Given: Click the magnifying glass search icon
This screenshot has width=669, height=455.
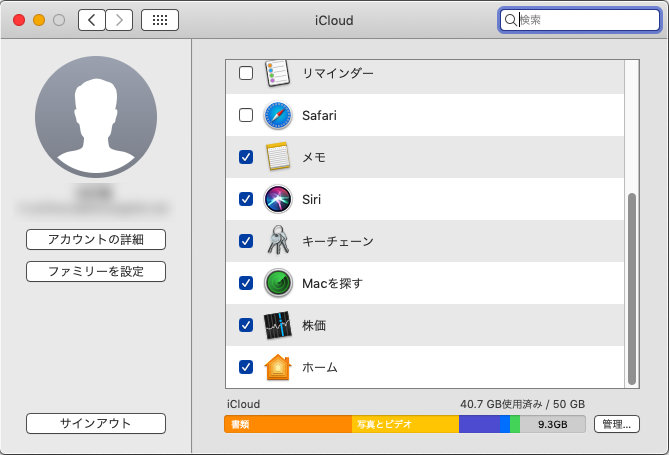Looking at the screenshot, I should (510, 20).
